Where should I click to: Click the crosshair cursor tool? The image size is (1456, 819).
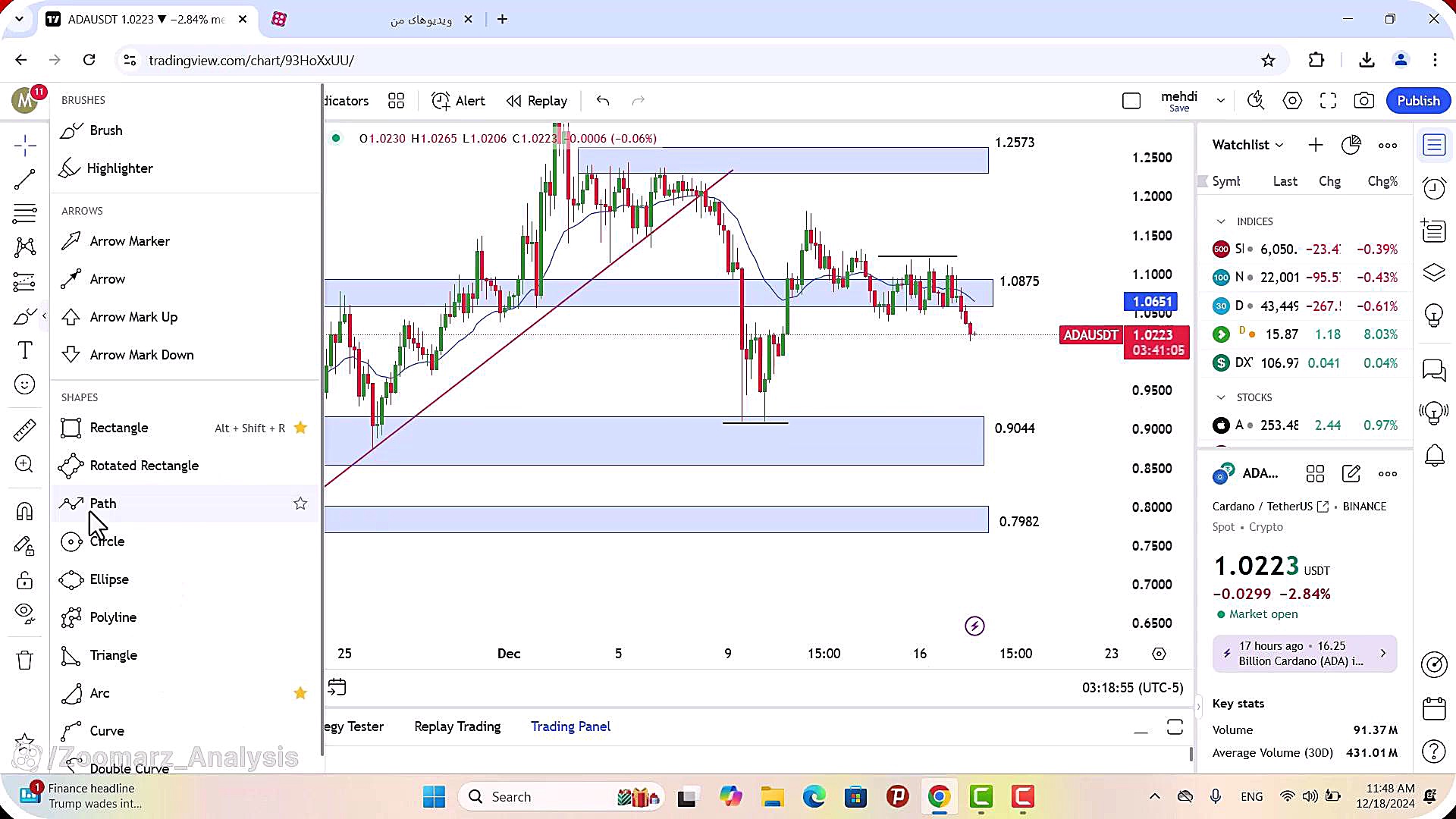pos(25,146)
